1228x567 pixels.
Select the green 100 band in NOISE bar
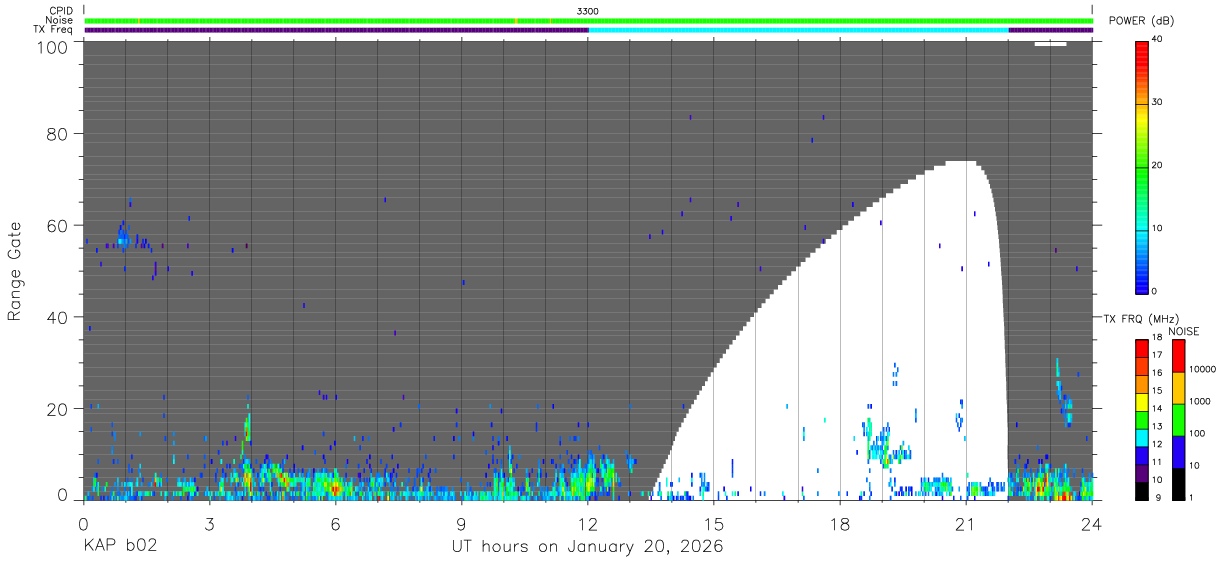tap(1178, 420)
